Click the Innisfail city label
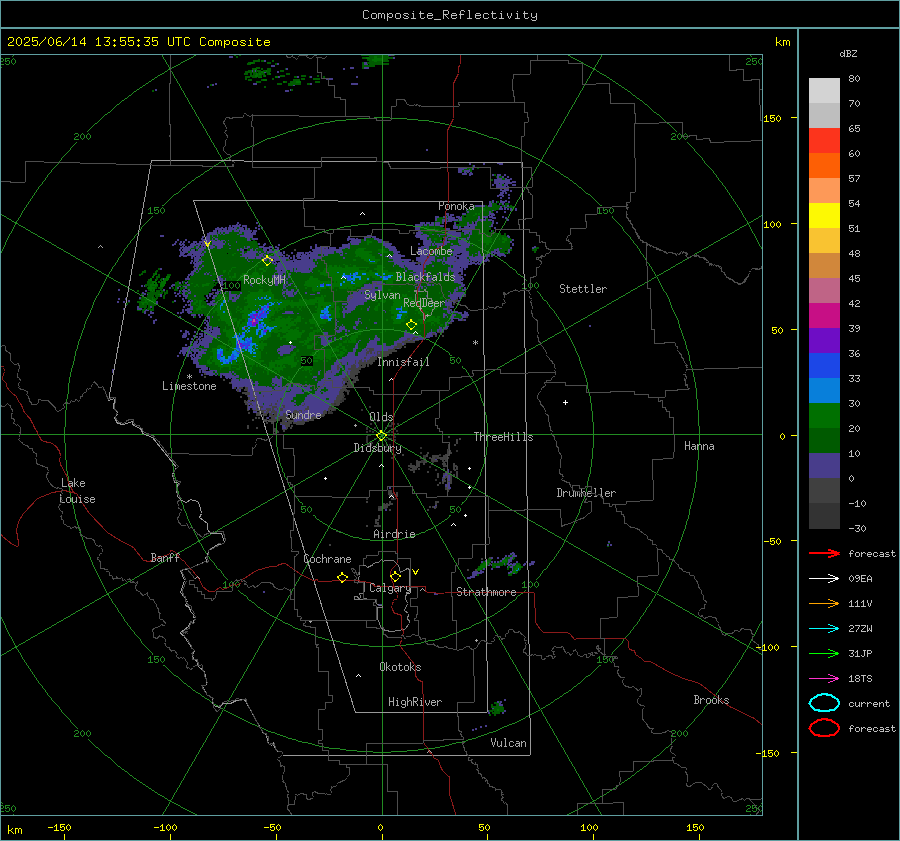 [x=403, y=362]
